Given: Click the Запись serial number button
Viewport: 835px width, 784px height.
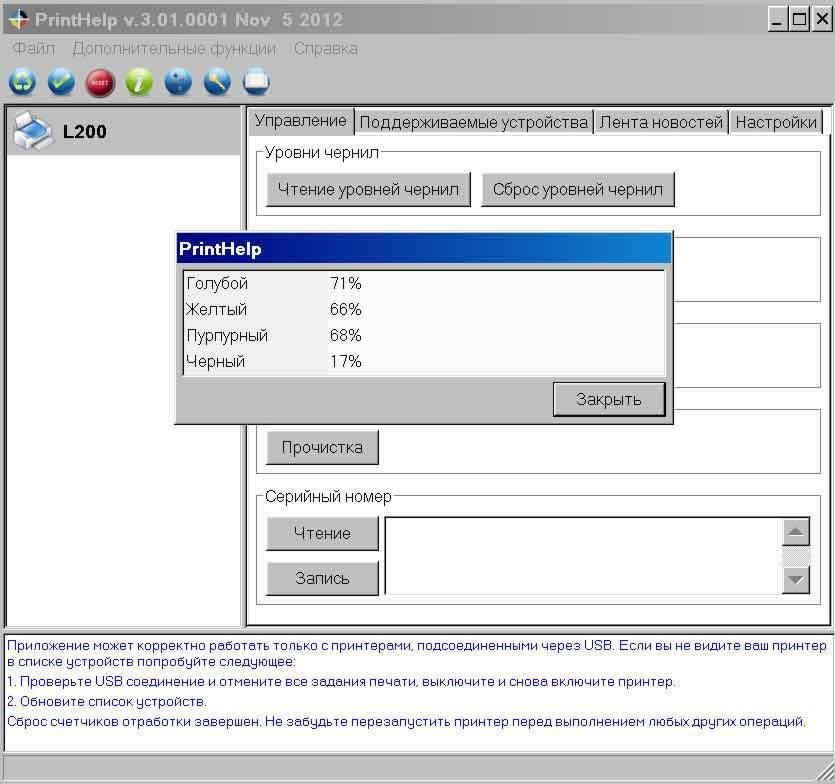Looking at the screenshot, I should (x=322, y=578).
